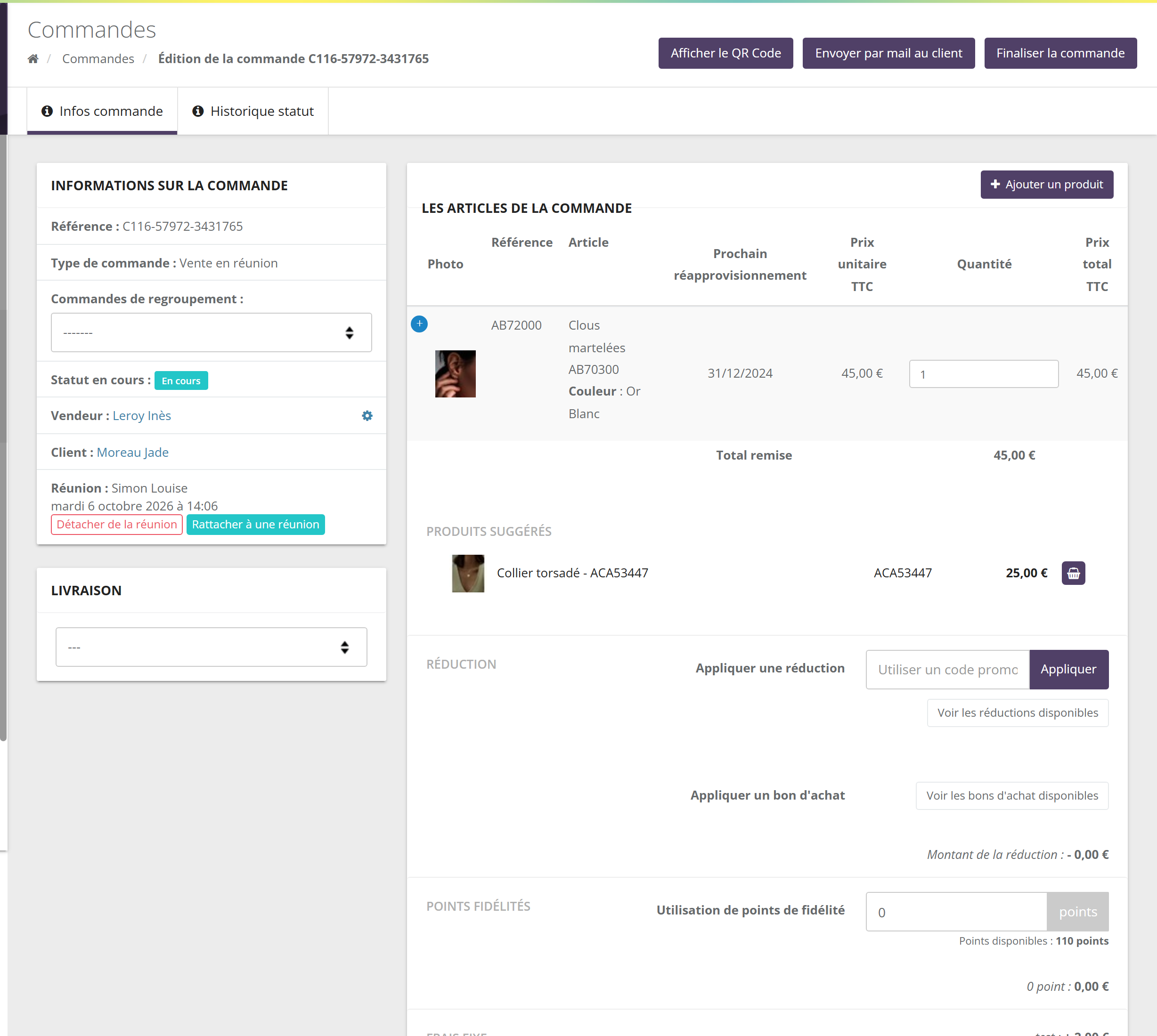Click the suggested product reference ACA53447
Viewport: 1157px width, 1036px height.
point(903,573)
